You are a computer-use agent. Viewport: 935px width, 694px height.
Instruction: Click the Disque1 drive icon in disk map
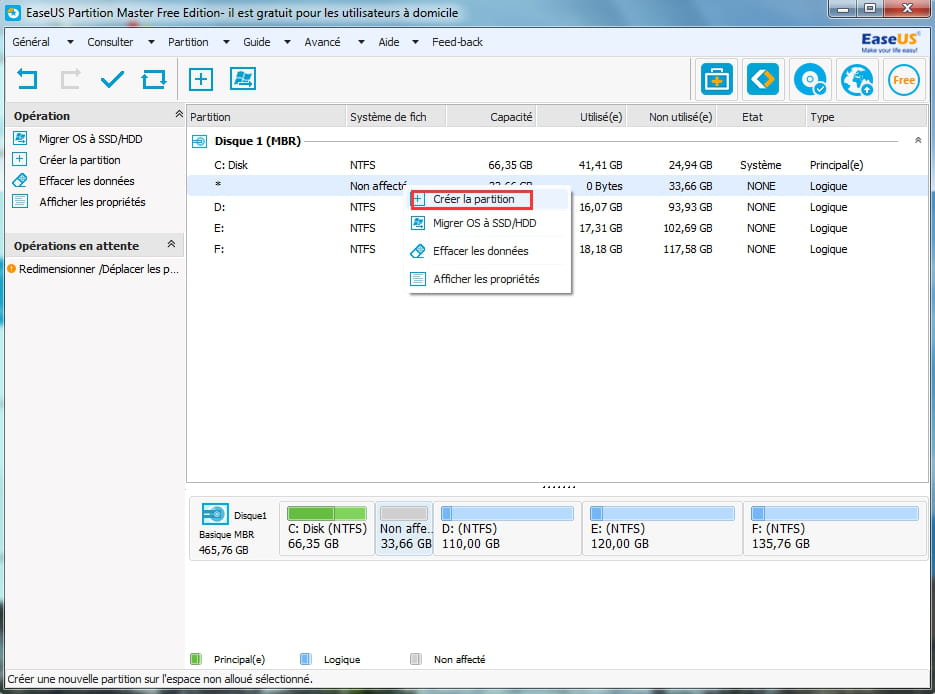click(215, 514)
